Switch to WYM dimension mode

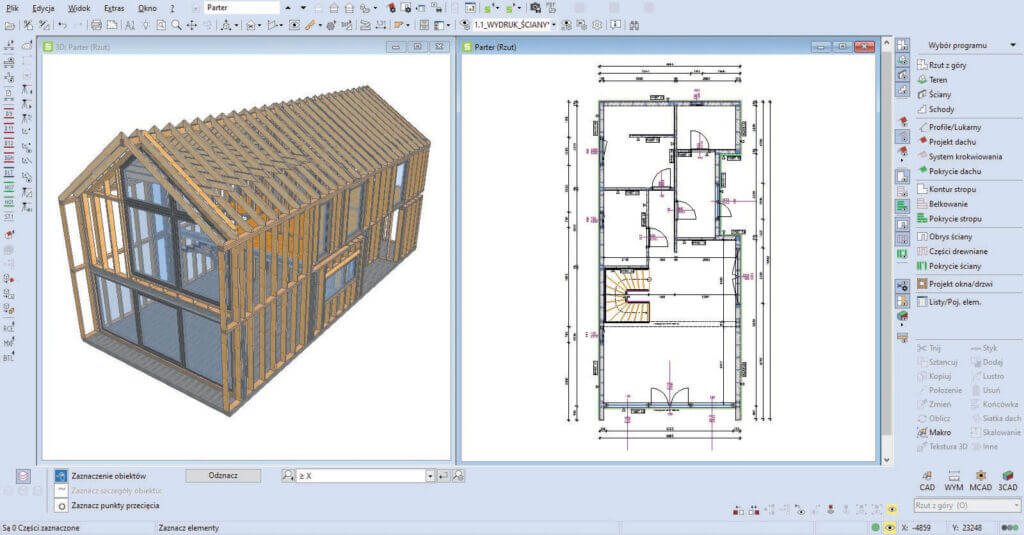coord(953,480)
